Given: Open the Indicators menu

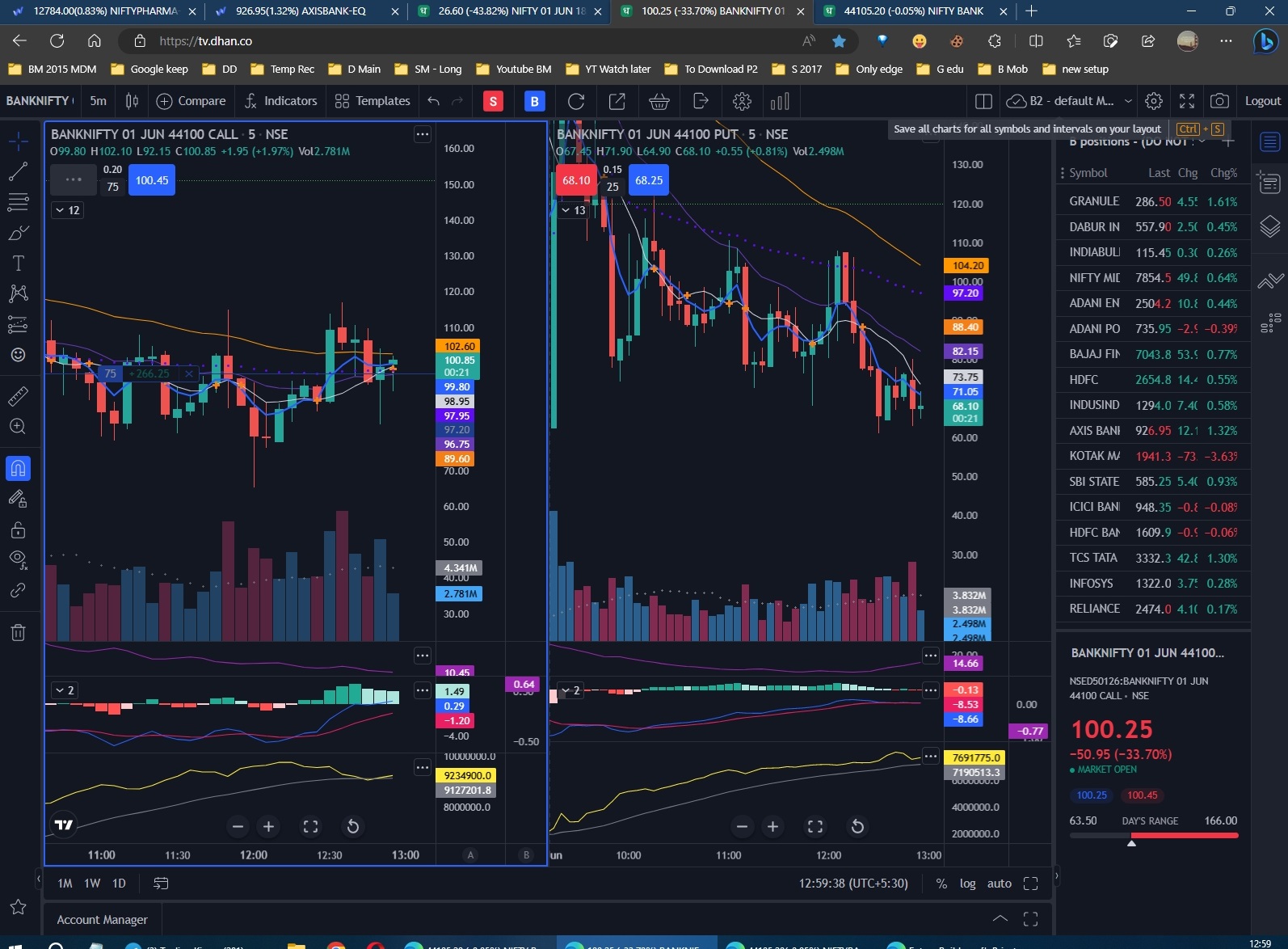Looking at the screenshot, I should click(x=280, y=101).
